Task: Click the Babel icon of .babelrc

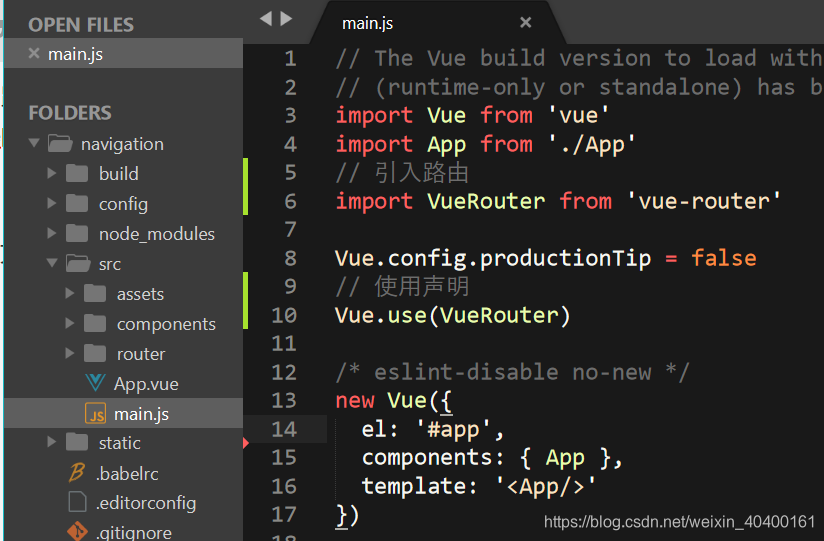Action: (x=77, y=472)
